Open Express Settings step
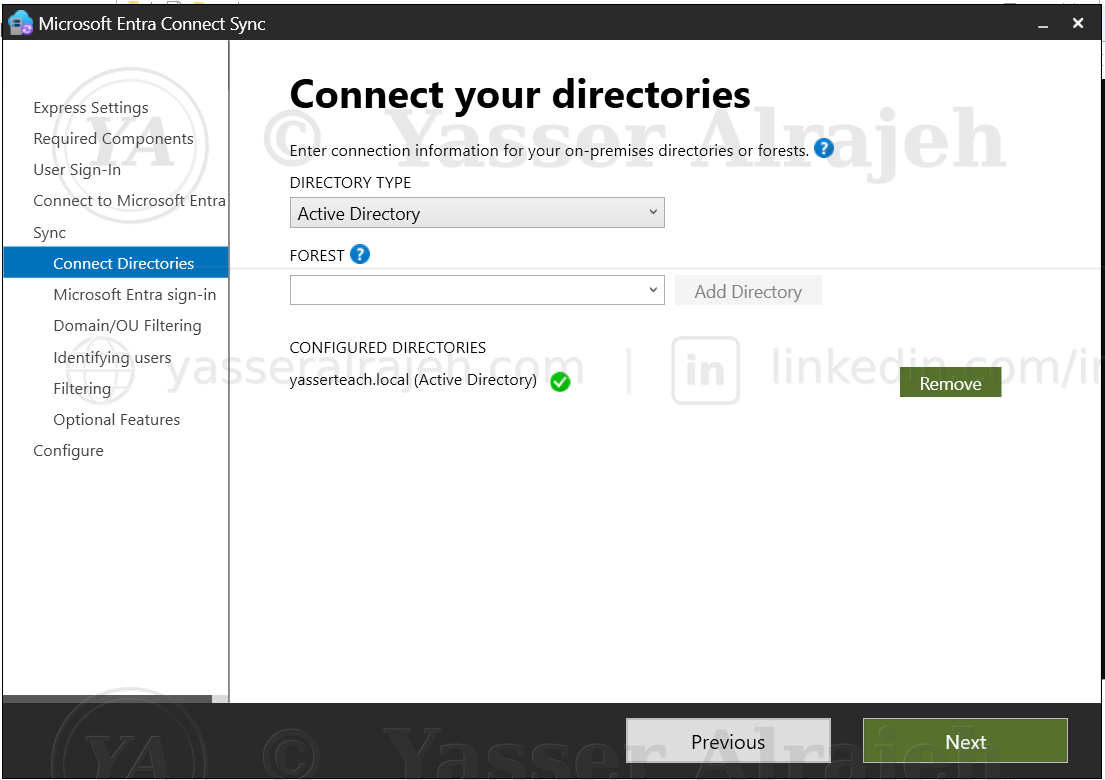This screenshot has height=780, width=1105. point(91,108)
